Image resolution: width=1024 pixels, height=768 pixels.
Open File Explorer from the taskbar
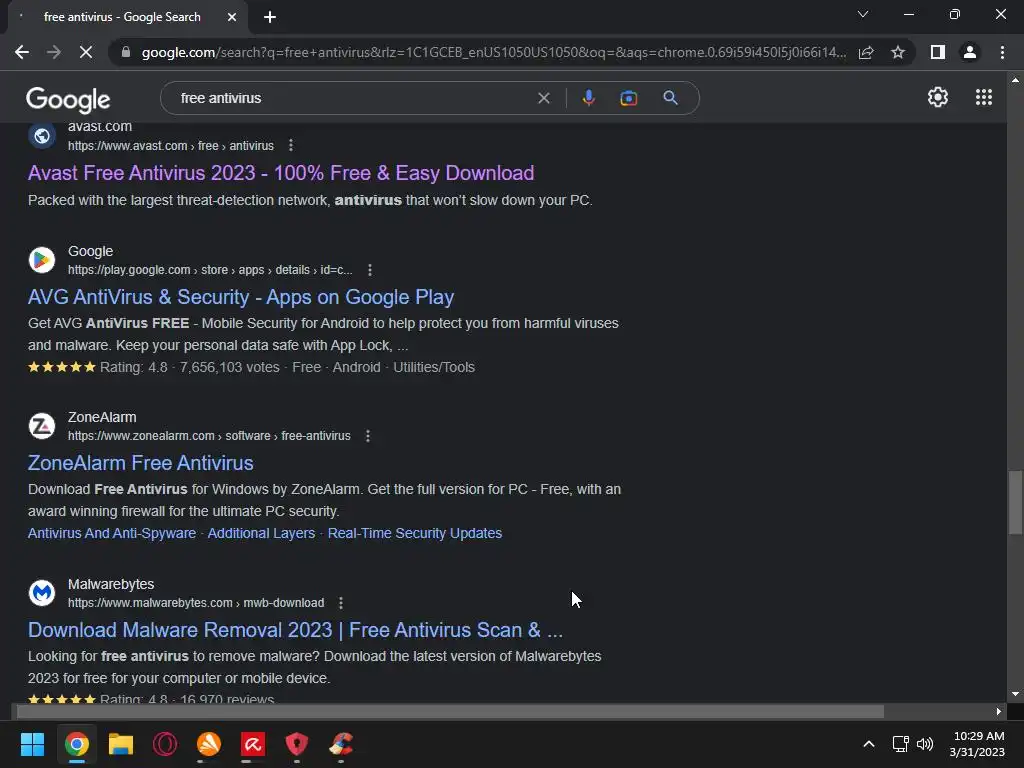pyautogui.click(x=121, y=744)
